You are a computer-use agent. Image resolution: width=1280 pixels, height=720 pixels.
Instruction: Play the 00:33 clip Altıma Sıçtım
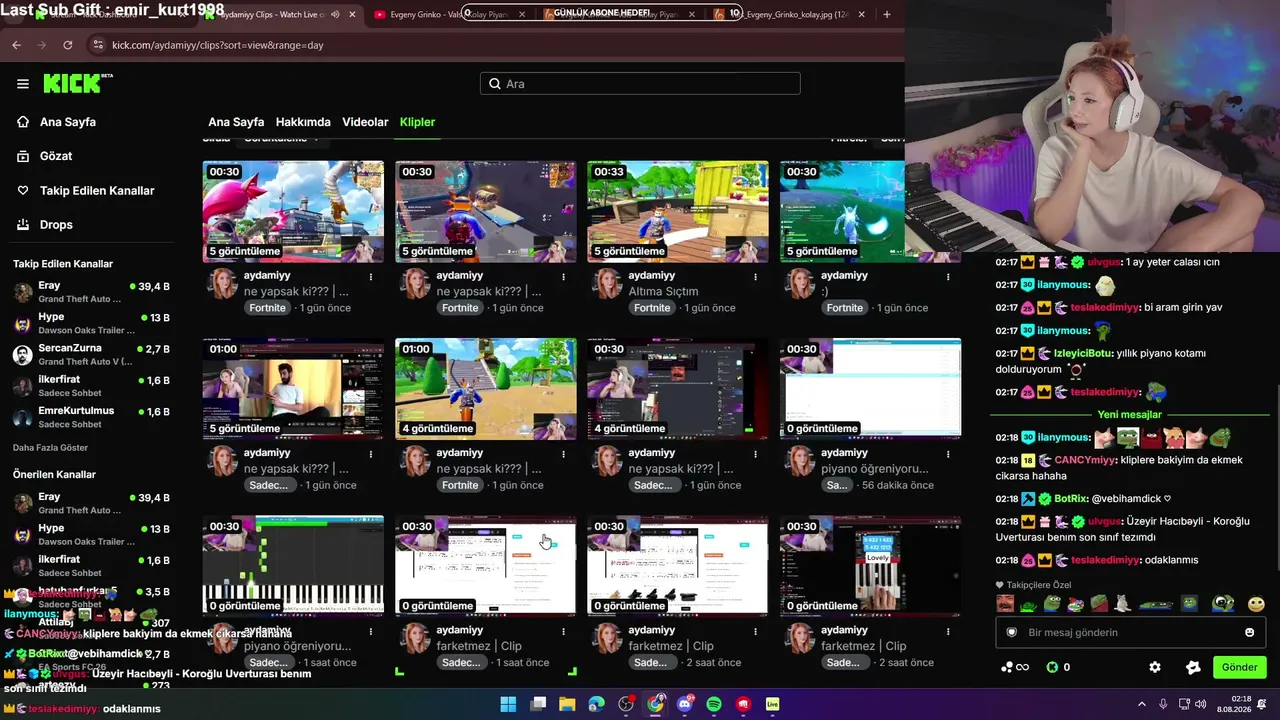pyautogui.click(x=678, y=211)
